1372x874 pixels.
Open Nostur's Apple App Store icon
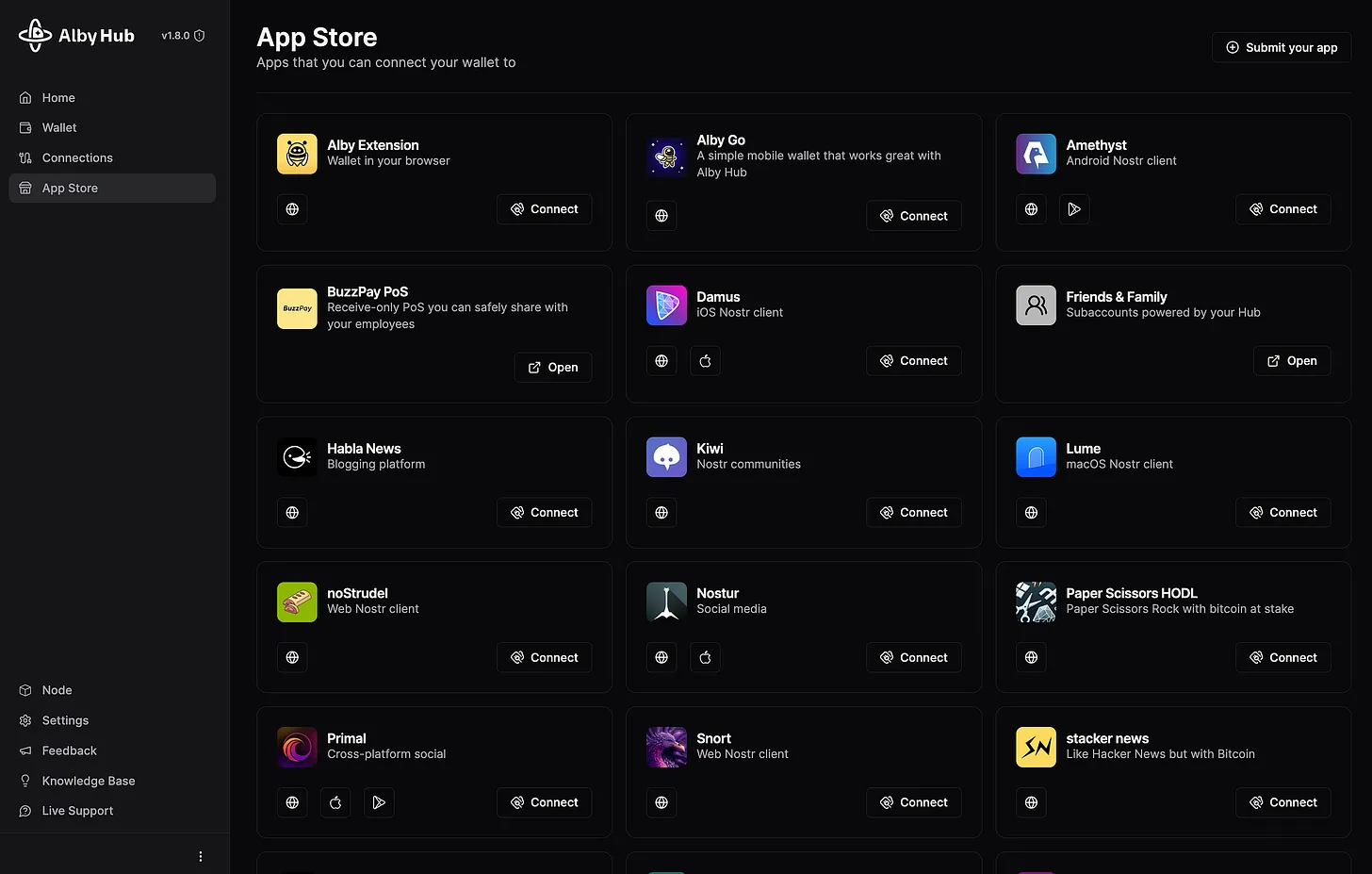coord(705,657)
